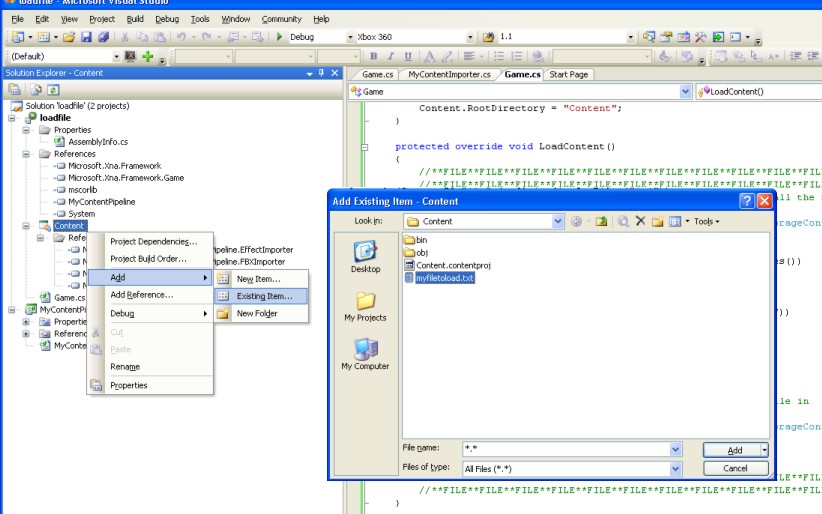Click the Save All icon

[x=104, y=37]
